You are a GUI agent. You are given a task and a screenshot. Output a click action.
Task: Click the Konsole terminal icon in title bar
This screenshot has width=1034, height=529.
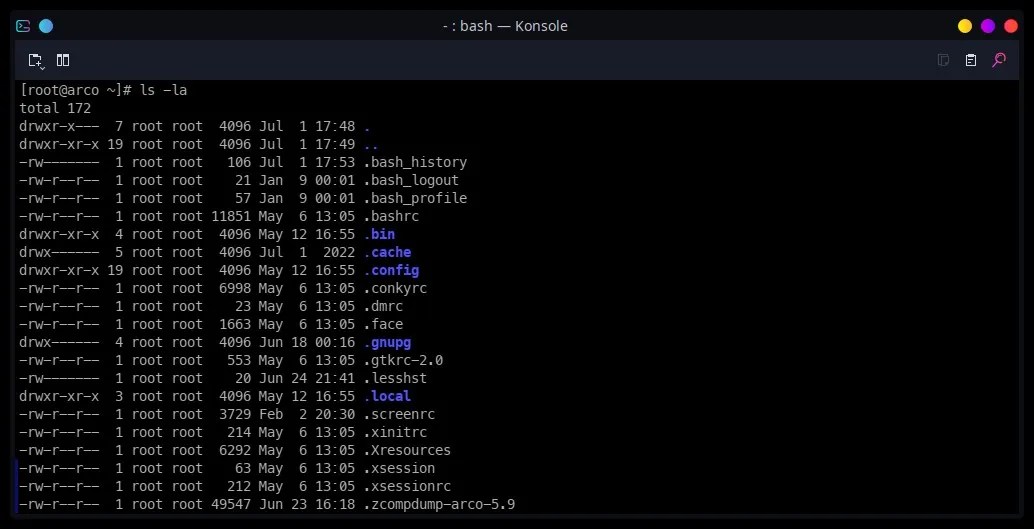pyautogui.click(x=23, y=26)
